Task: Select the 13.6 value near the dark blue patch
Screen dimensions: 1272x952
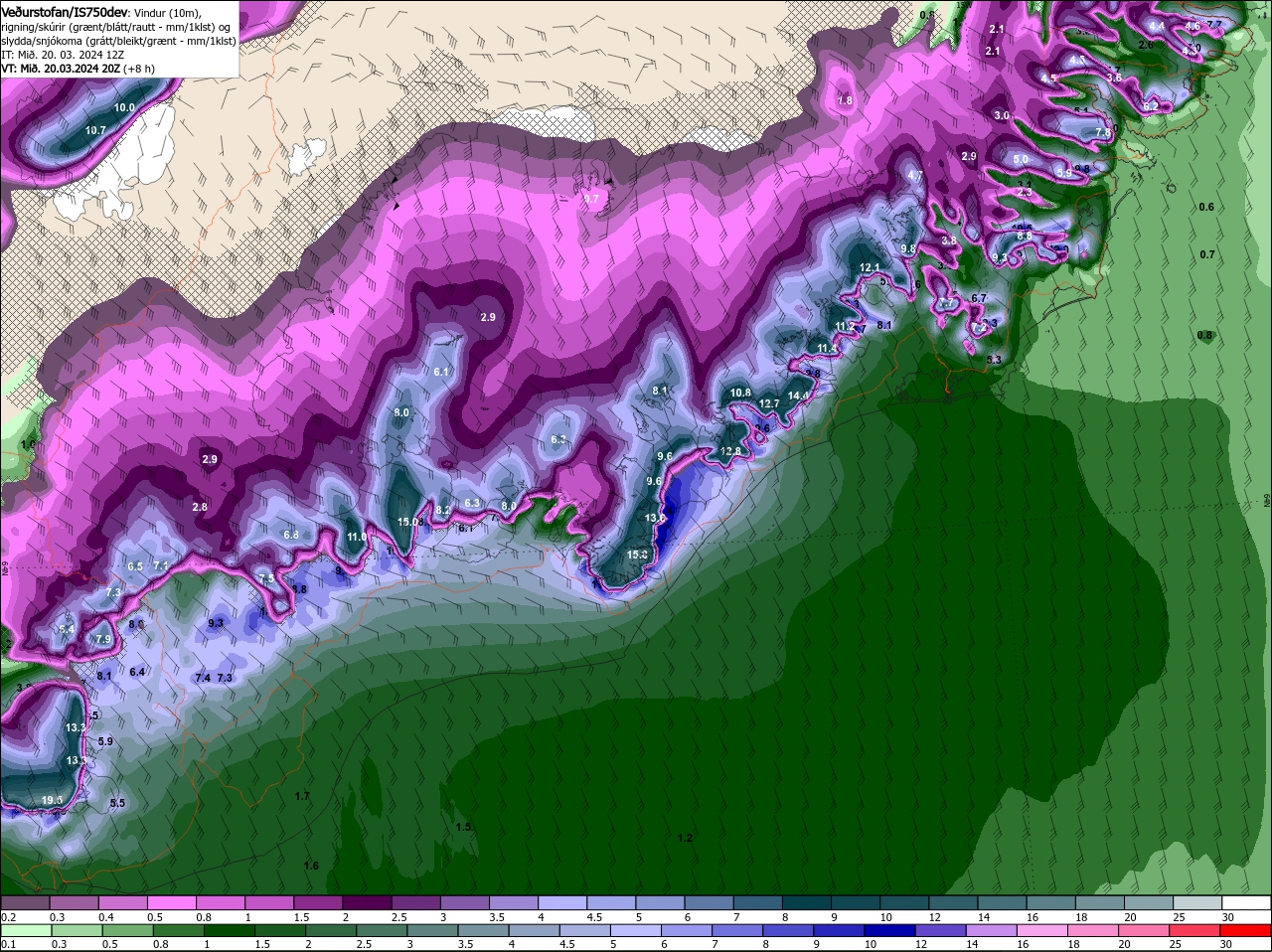Action: [x=656, y=518]
